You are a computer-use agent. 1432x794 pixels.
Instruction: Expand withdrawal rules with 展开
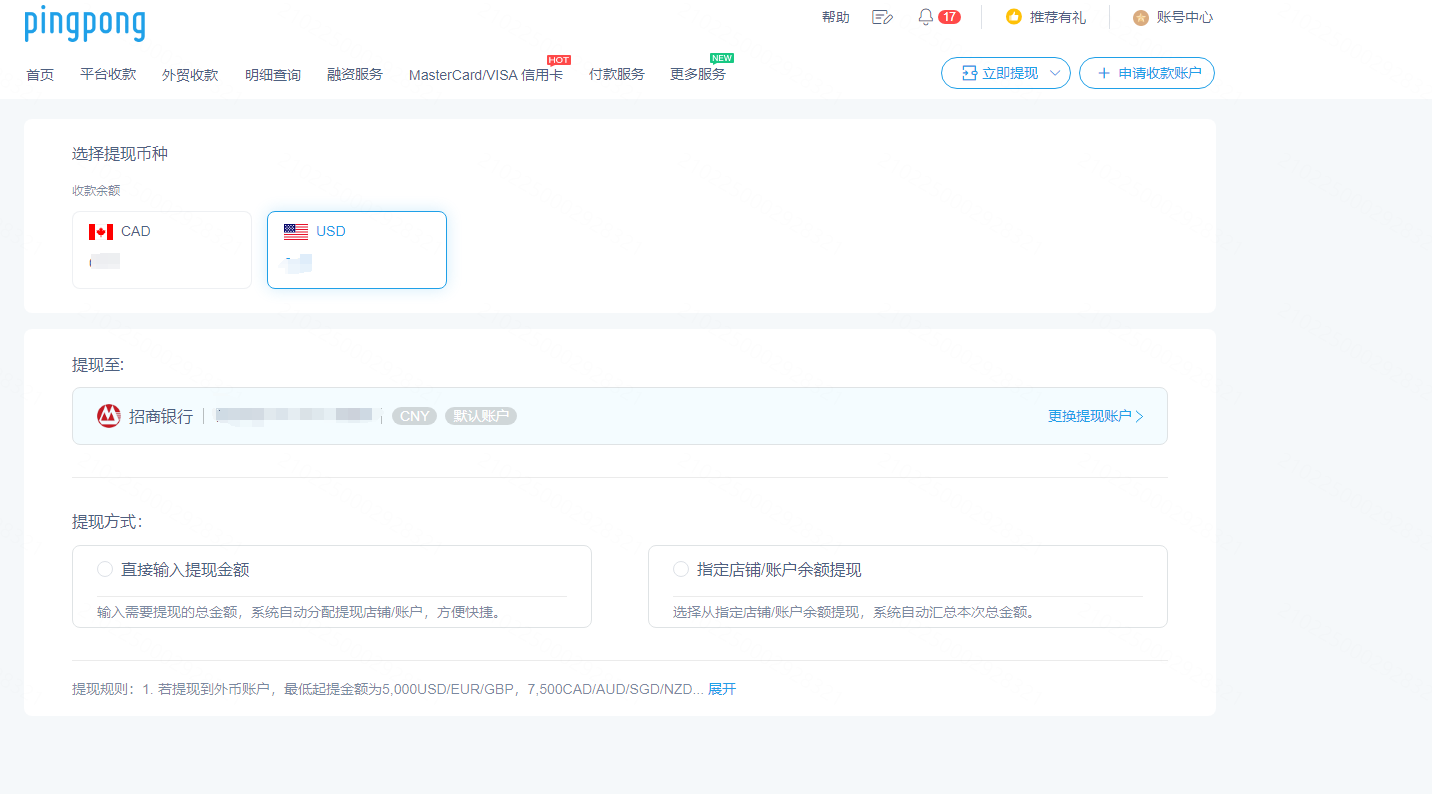[x=722, y=689]
